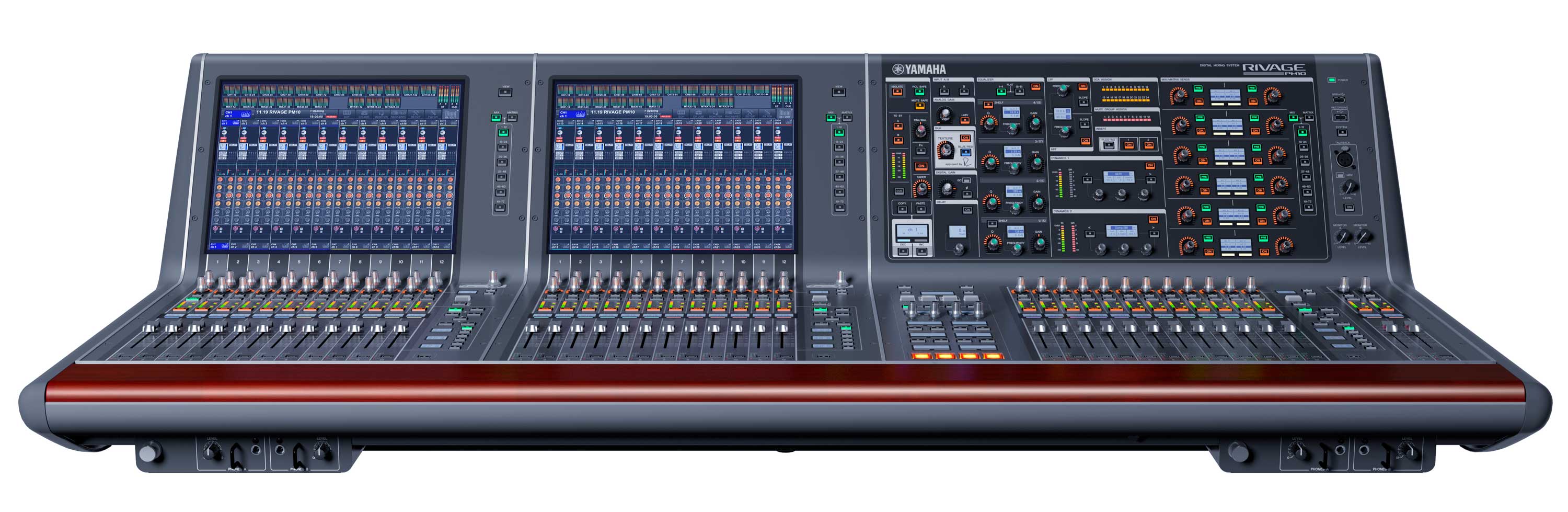Activate the CUE key below channel meter
The width and height of the screenshot is (1568, 512).
tap(900, 191)
